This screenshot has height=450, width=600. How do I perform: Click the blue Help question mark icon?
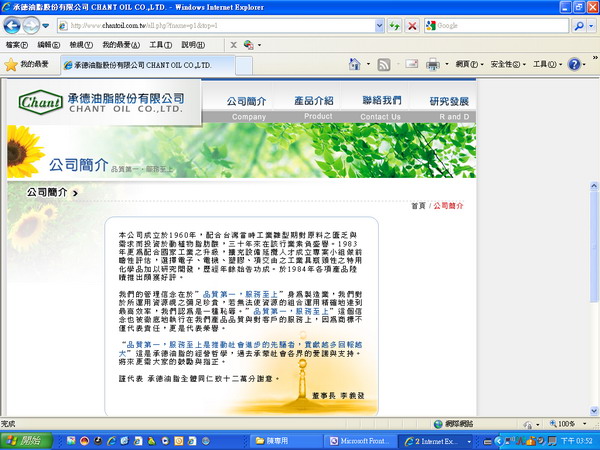(574, 64)
